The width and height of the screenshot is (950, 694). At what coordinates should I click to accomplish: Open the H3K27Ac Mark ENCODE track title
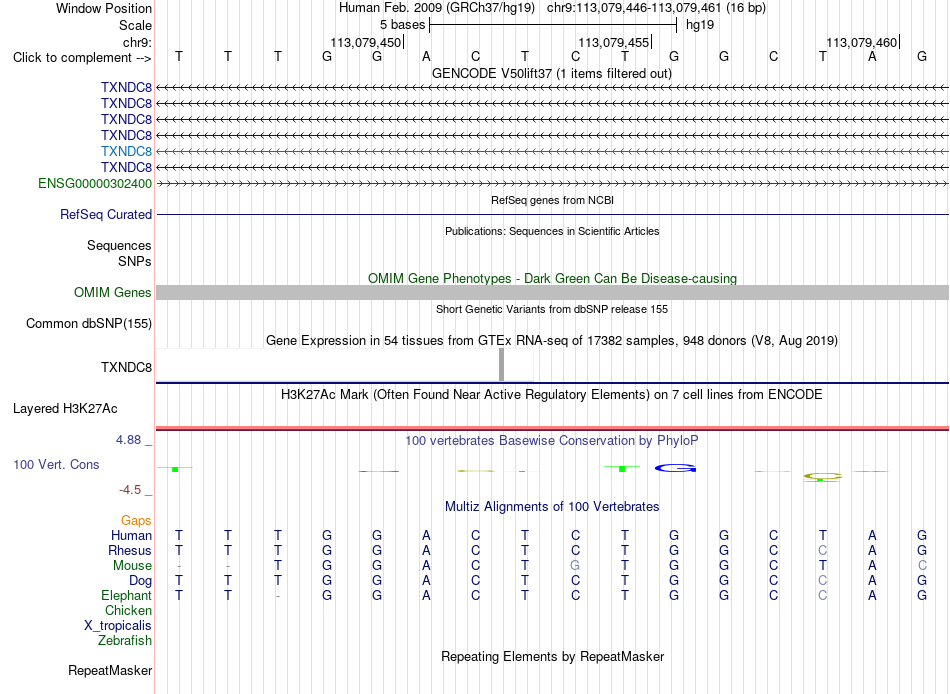click(551, 395)
